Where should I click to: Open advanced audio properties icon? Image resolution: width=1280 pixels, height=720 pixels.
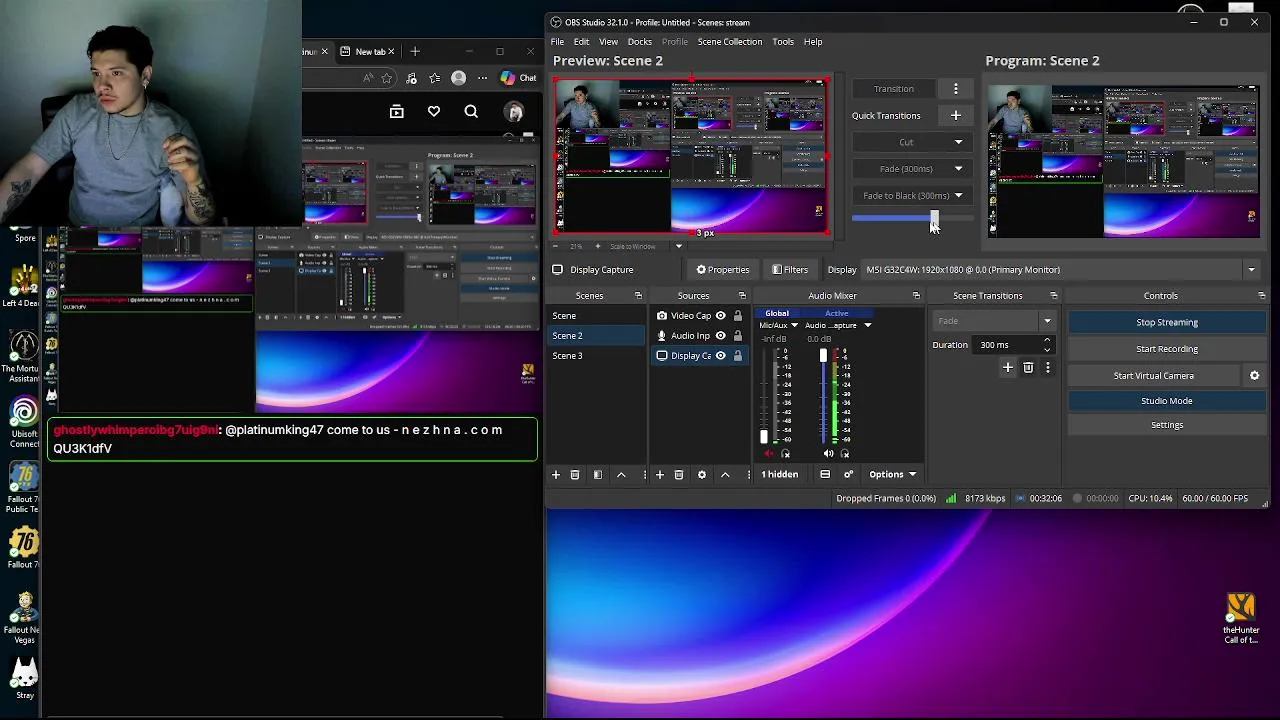coord(848,474)
